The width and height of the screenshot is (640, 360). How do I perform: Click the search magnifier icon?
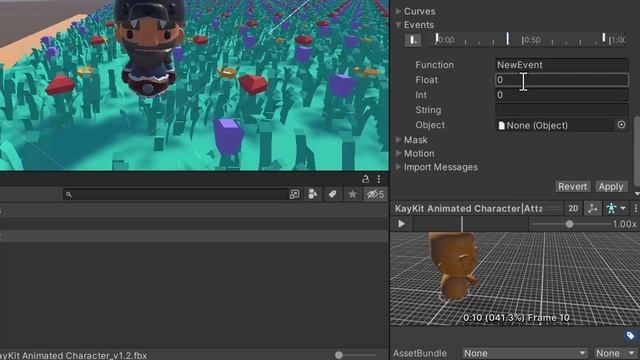(x=69, y=195)
